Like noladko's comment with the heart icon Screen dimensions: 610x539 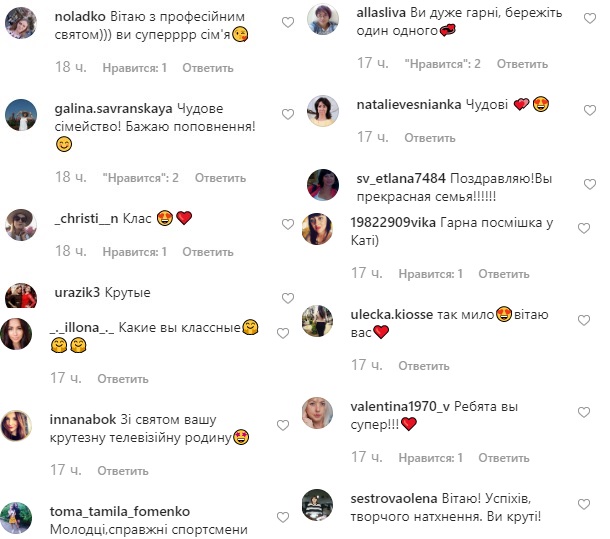[x=287, y=23]
